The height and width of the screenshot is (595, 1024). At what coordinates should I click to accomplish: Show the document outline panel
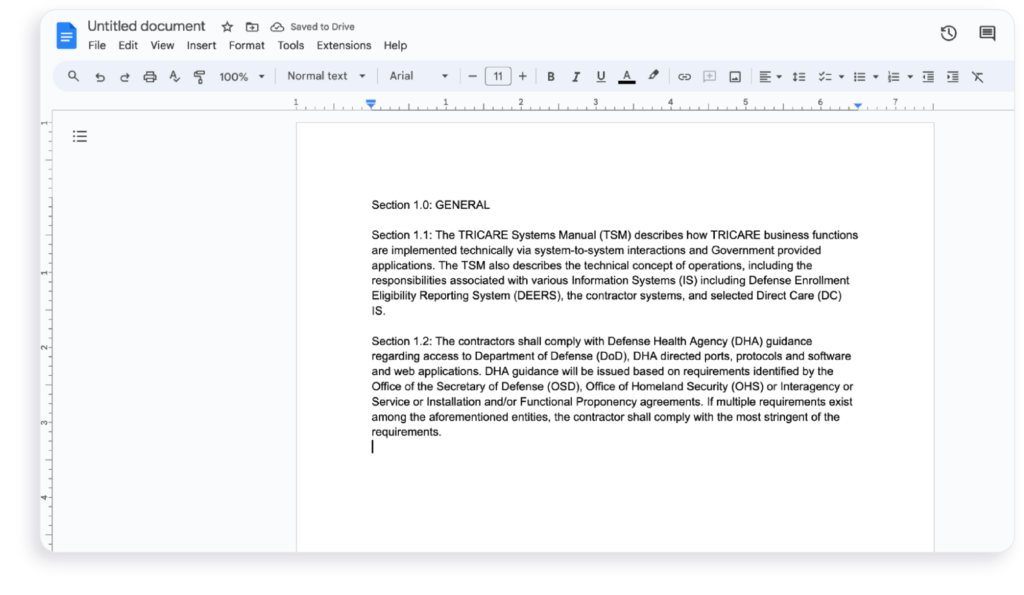80,136
